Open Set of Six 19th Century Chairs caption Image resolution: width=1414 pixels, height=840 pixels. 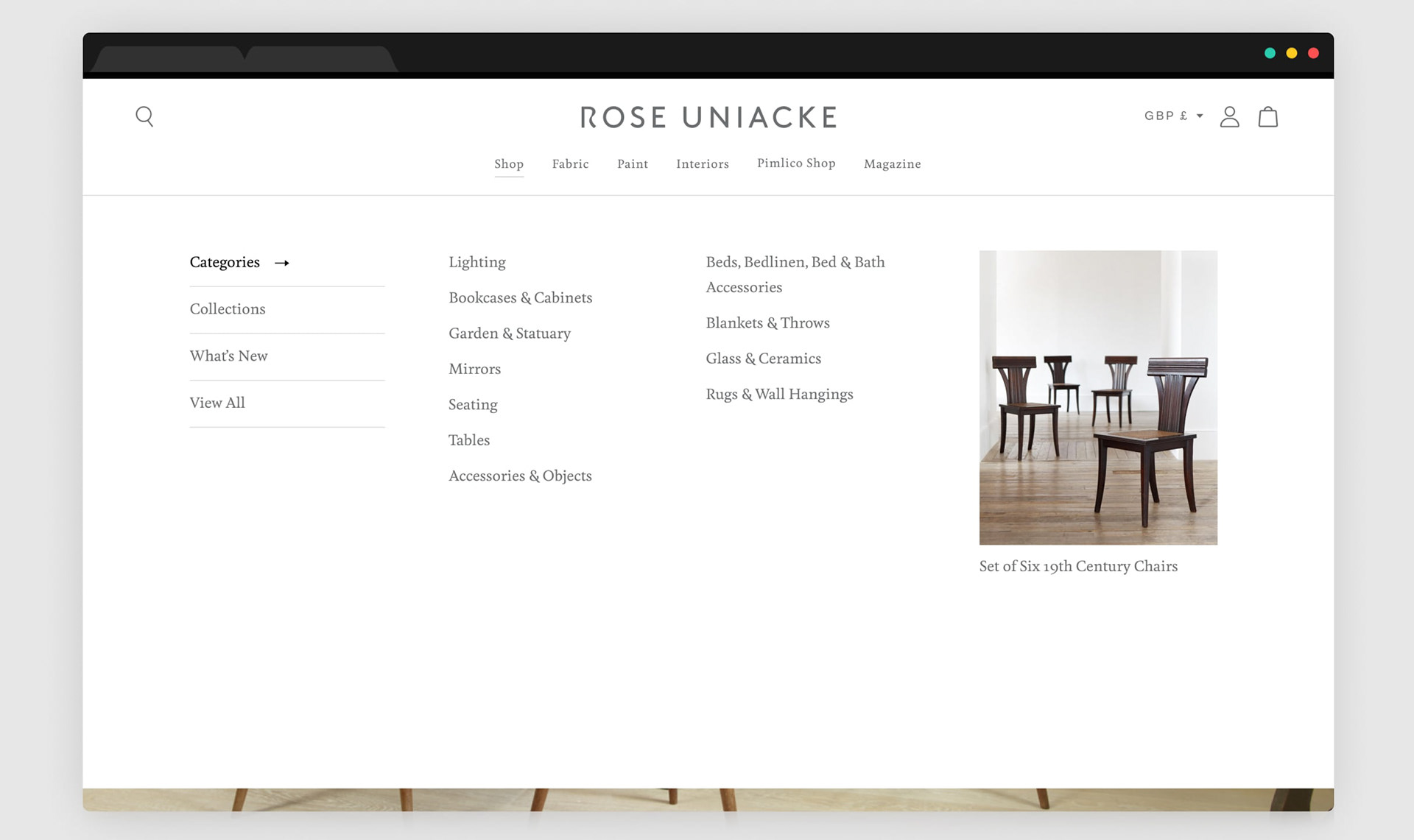[x=1078, y=566]
